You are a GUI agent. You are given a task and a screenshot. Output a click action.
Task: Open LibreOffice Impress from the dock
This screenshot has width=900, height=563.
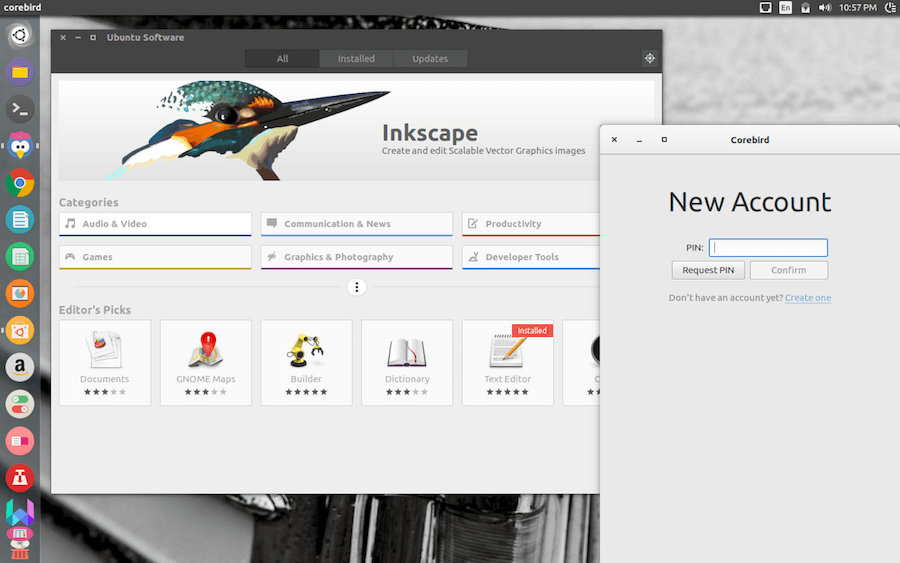20,294
